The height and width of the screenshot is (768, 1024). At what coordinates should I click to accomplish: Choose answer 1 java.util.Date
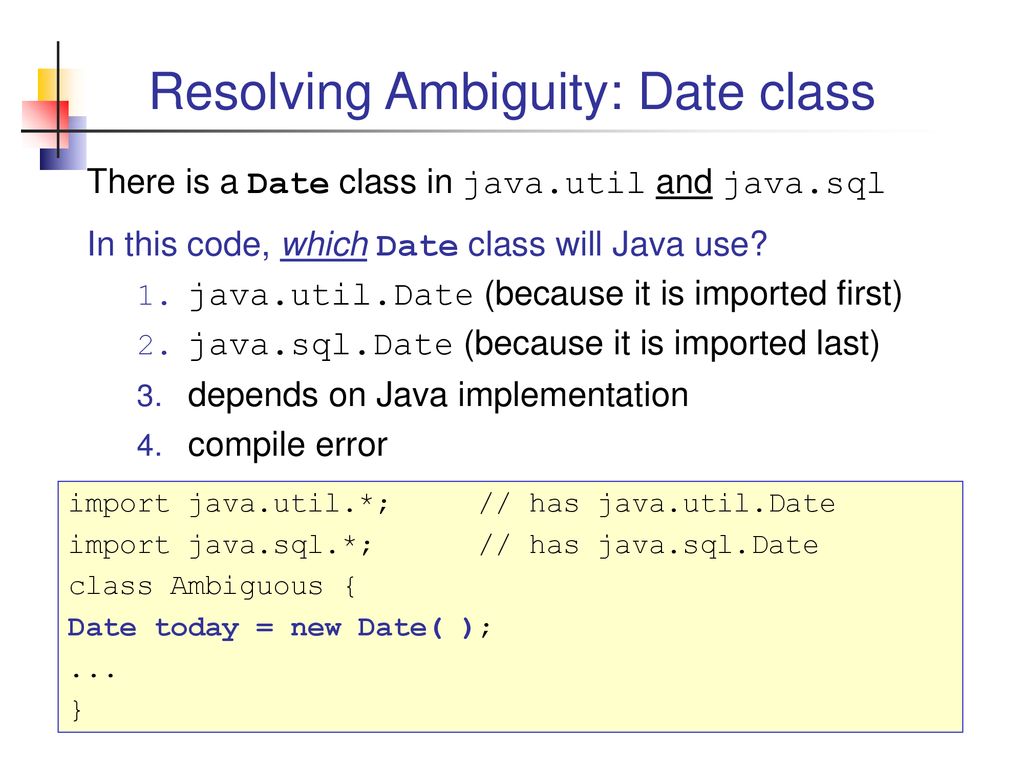click(519, 295)
